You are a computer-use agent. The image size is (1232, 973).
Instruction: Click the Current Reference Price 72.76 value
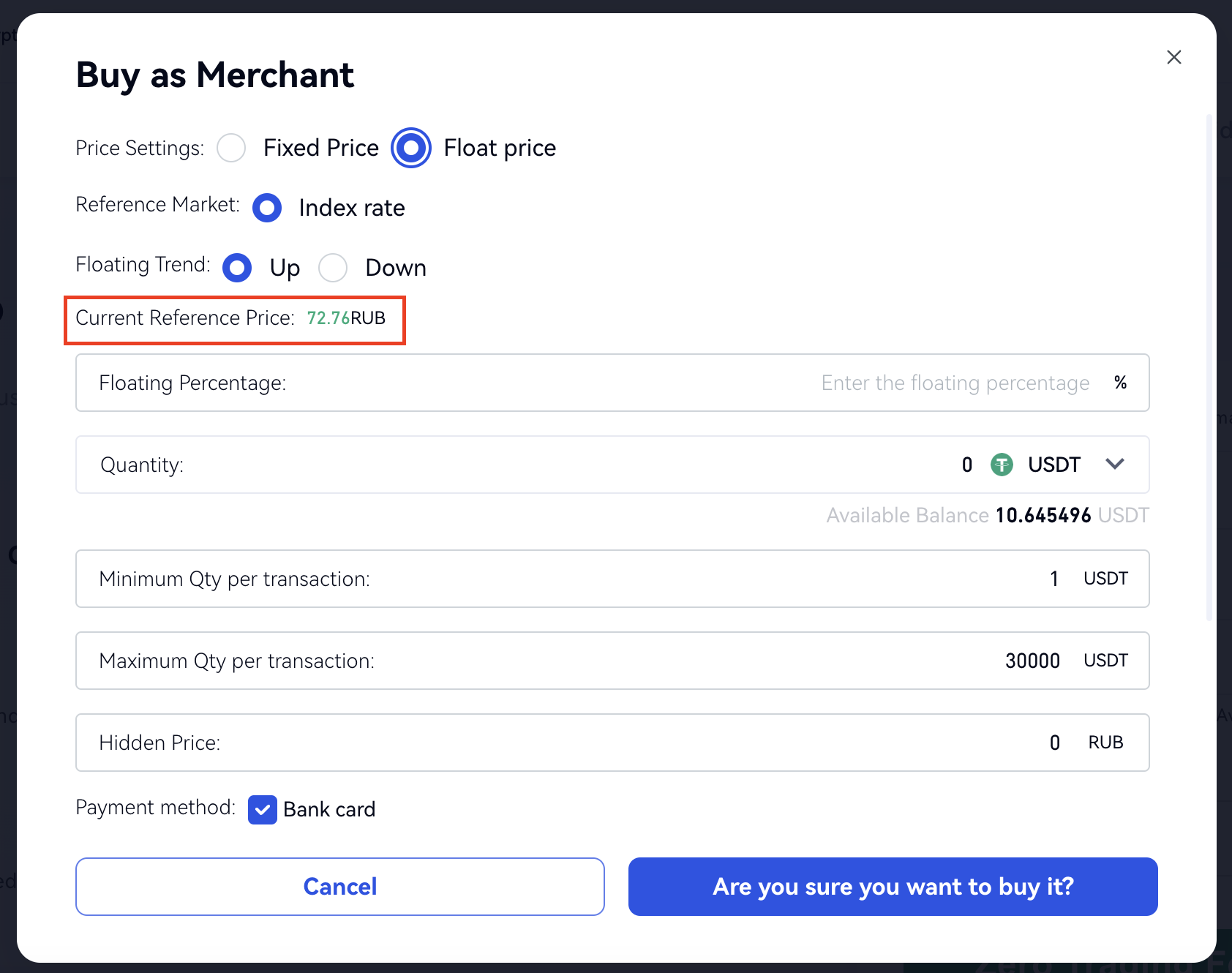pyautogui.click(x=328, y=318)
